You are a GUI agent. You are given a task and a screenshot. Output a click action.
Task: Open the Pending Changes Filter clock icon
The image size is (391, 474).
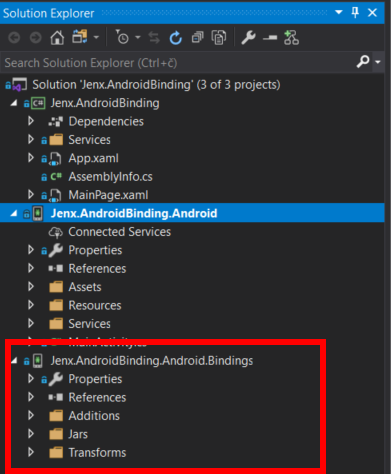(x=122, y=37)
